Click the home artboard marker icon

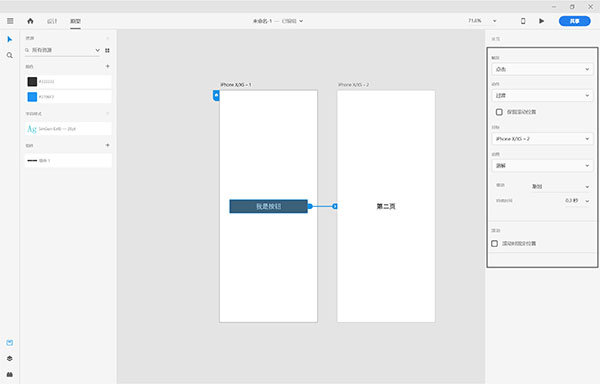pos(216,95)
